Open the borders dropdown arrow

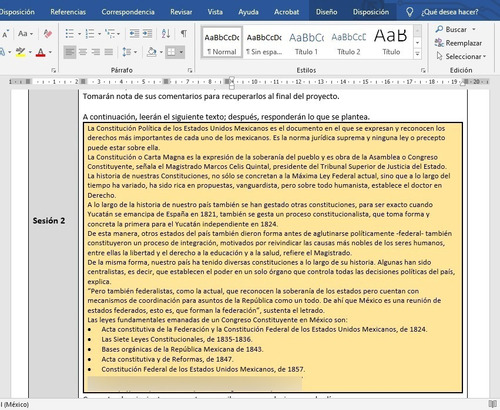pos(181,52)
